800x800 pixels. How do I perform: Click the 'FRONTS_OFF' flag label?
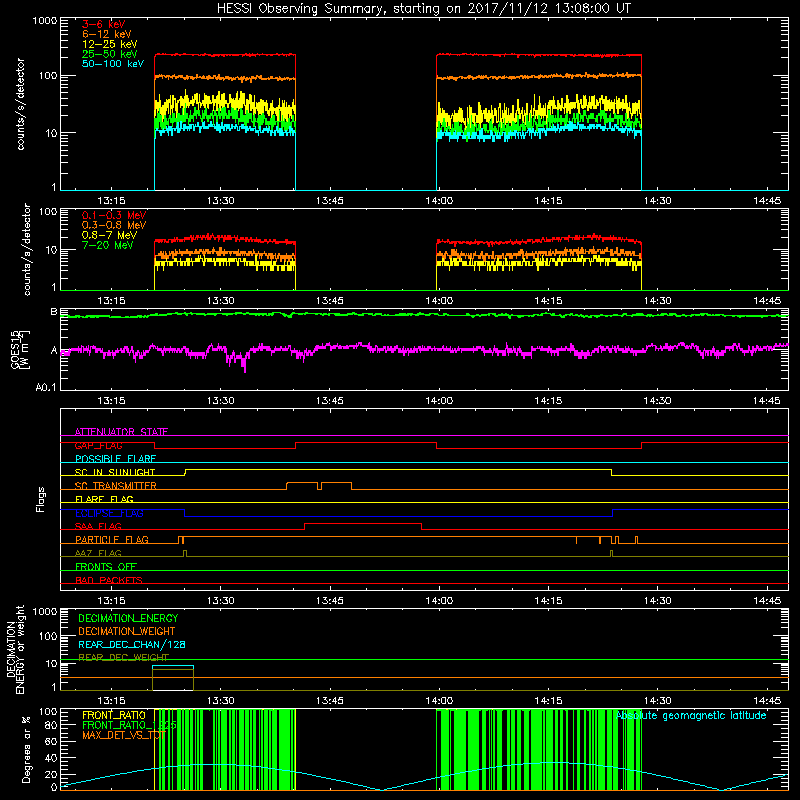pyautogui.click(x=106, y=567)
